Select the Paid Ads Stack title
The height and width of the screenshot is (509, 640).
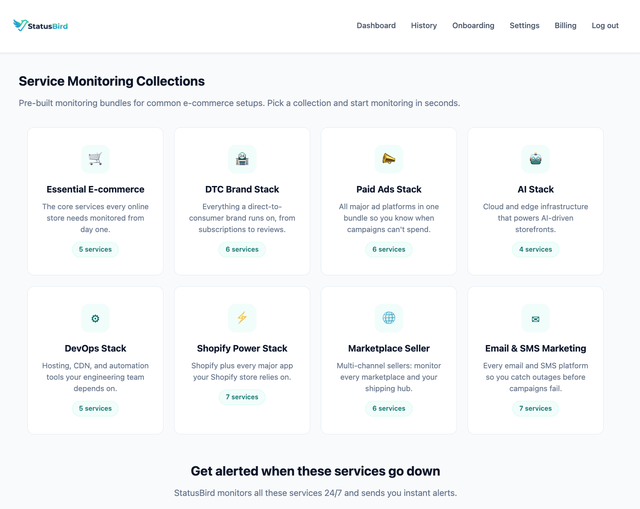[x=389, y=189]
